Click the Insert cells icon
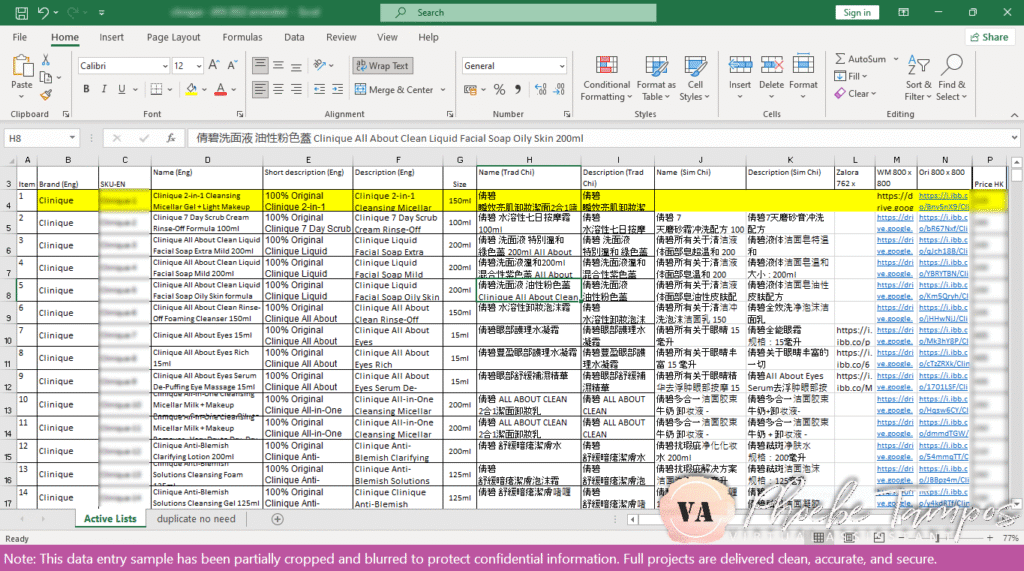 click(x=740, y=65)
